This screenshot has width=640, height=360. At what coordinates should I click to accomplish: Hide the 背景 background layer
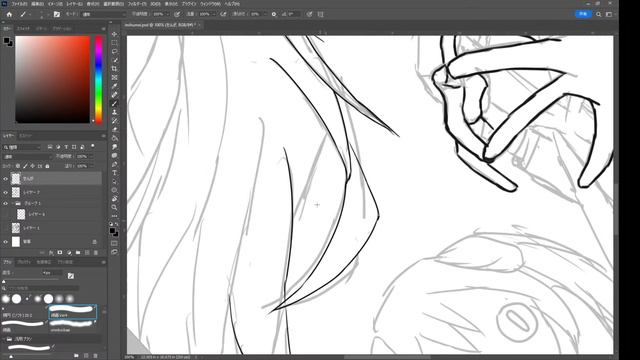[6, 242]
